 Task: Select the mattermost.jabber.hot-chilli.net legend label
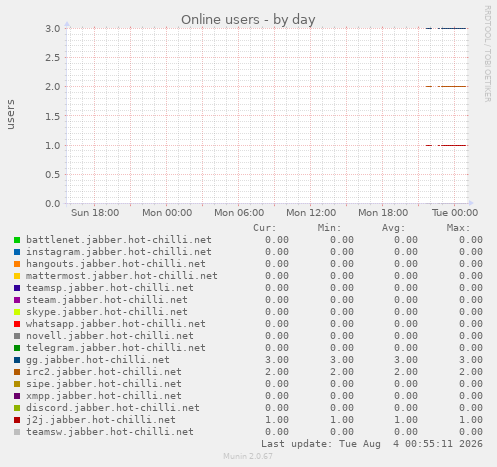pos(122,276)
